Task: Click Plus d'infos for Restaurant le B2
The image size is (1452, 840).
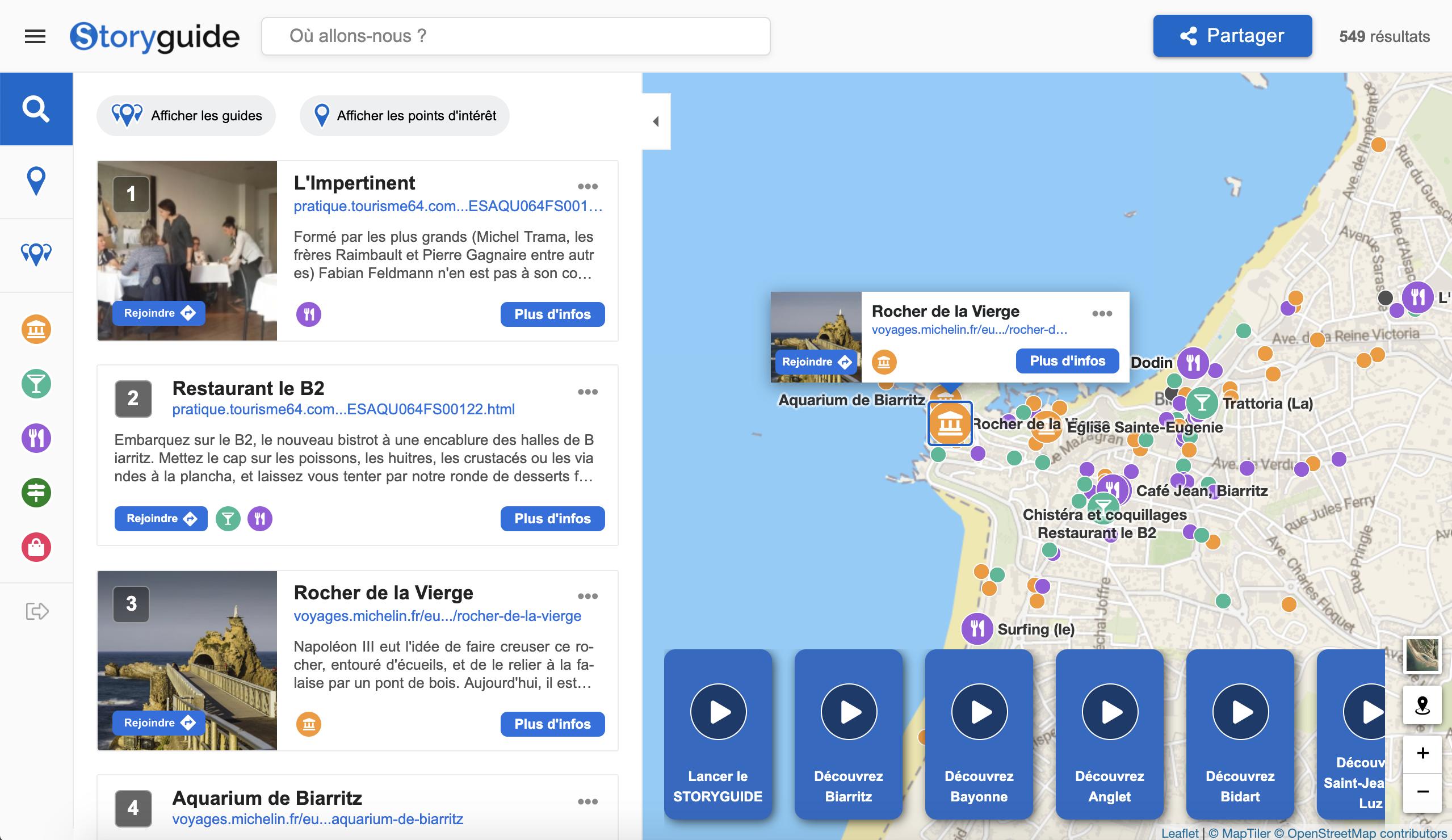Action: coord(552,519)
